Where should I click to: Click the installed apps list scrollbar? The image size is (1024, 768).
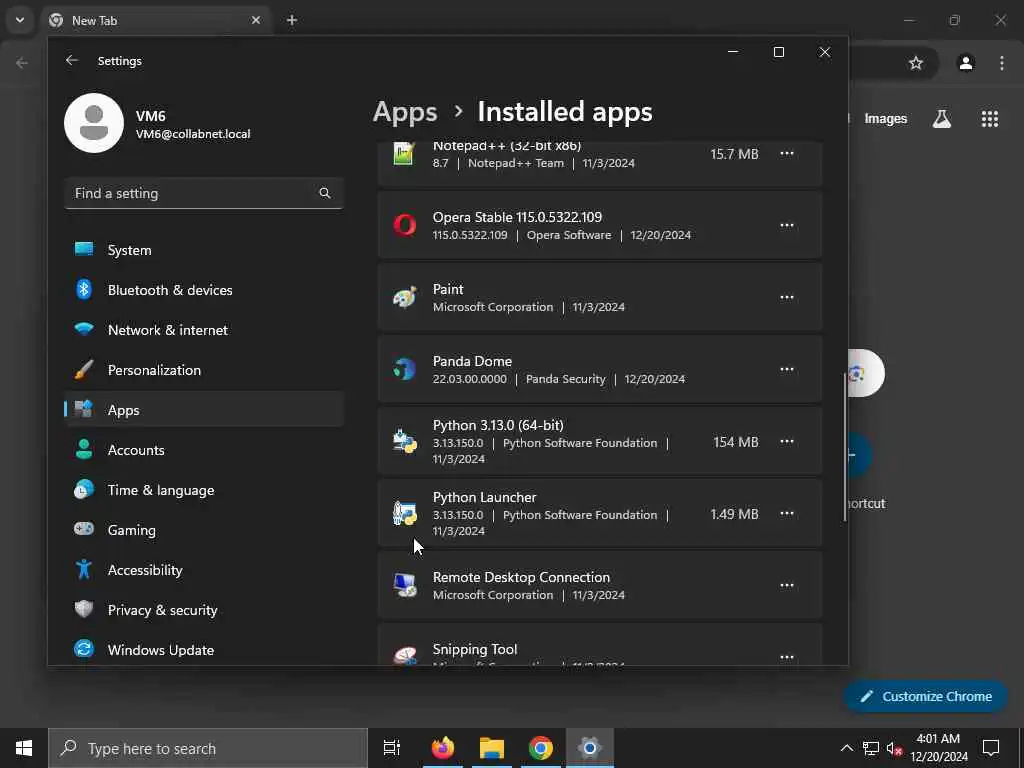[845, 447]
